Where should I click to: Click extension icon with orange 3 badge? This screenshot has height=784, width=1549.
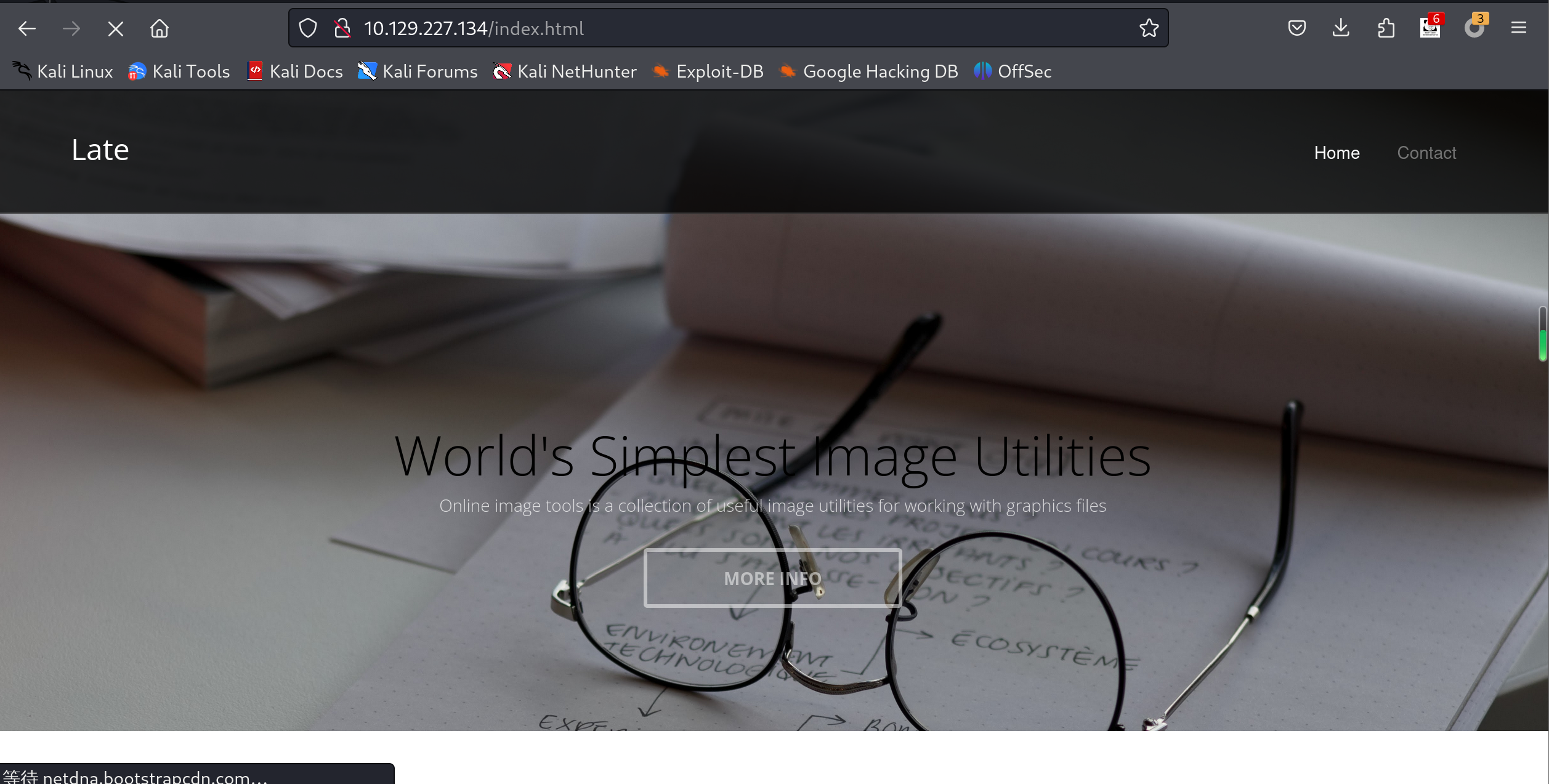(1474, 28)
